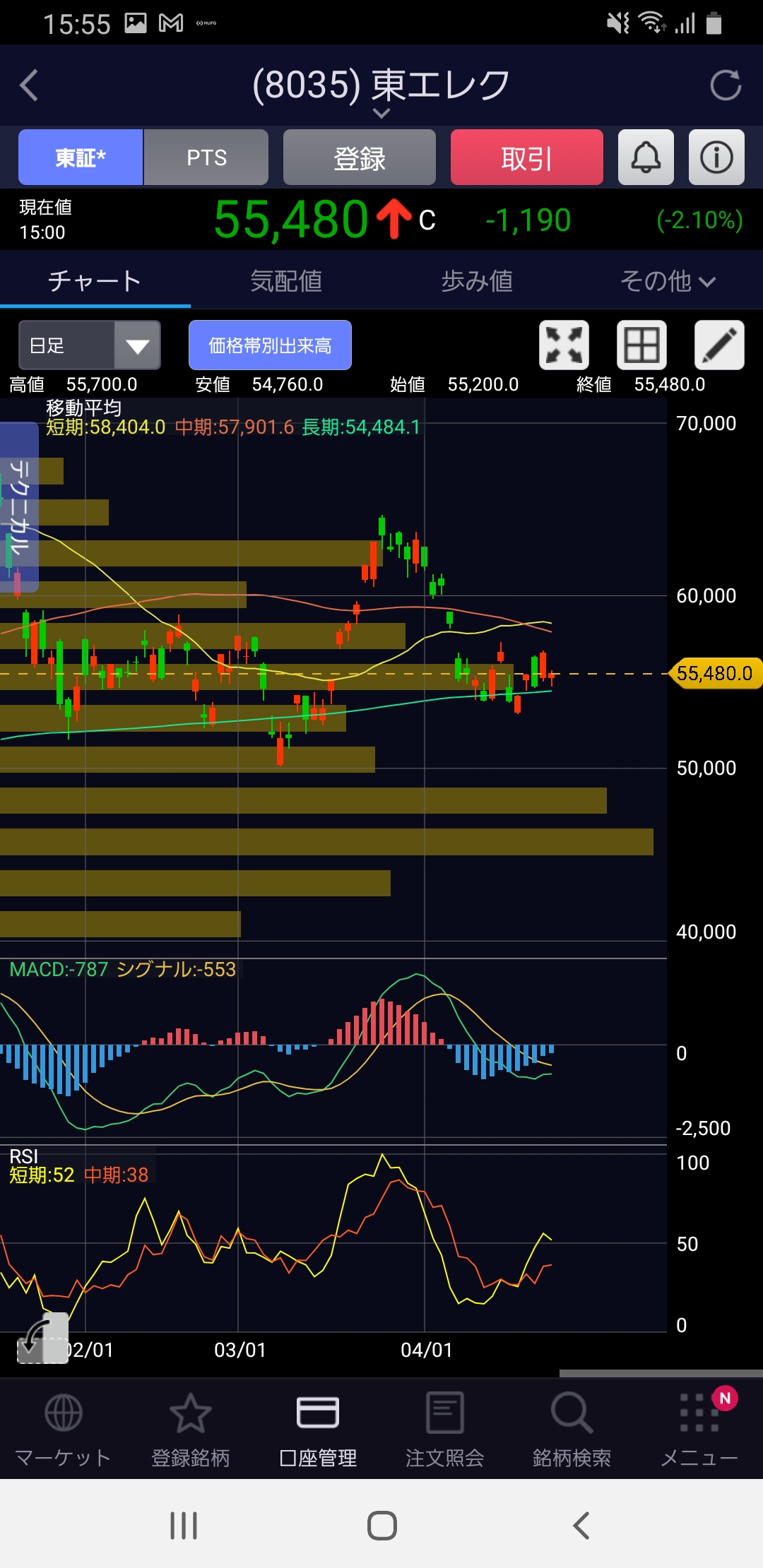Viewport: 763px width, 1568px height.
Task: Tap 移動平均 短期:58,404.0 label
Action: tap(106, 427)
